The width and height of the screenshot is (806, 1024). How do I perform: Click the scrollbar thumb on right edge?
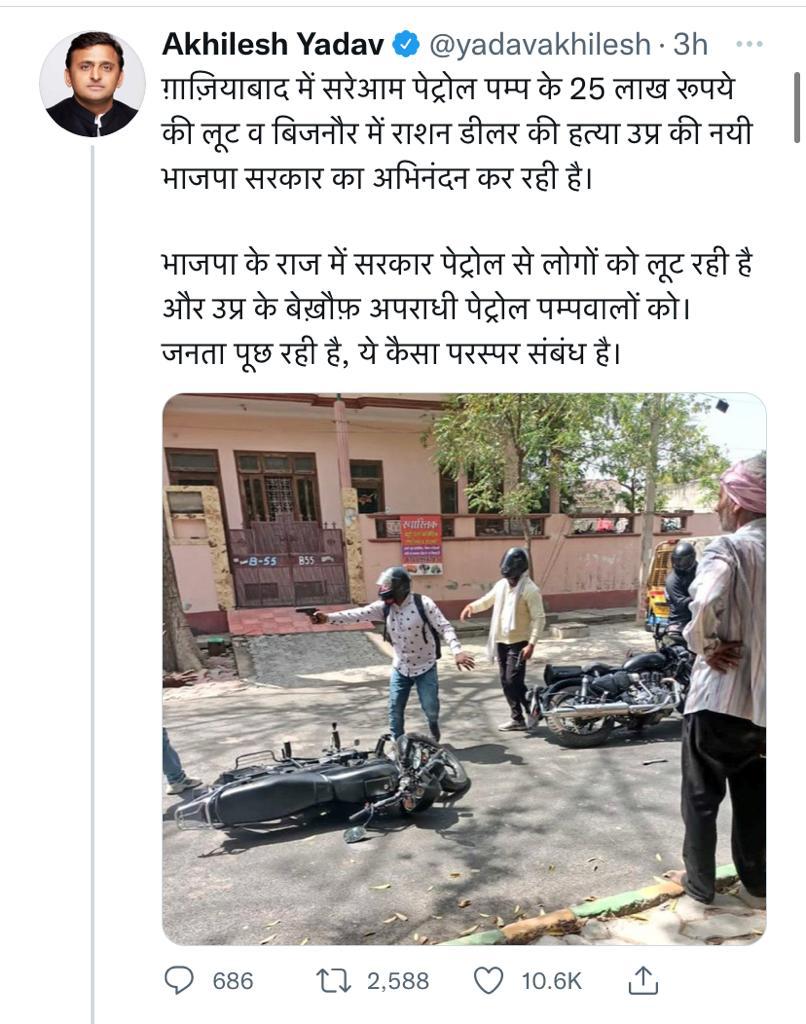797,108
